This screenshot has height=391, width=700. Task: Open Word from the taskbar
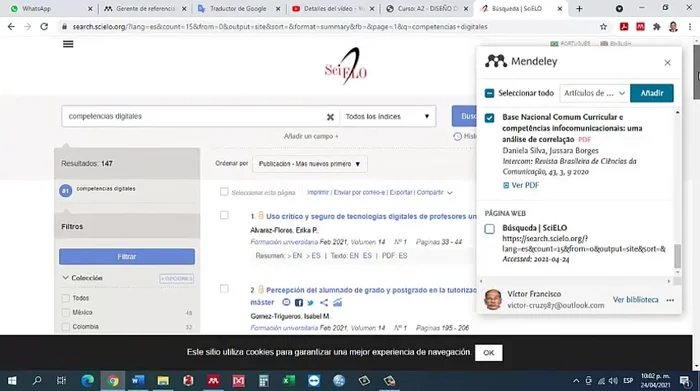pos(138,381)
